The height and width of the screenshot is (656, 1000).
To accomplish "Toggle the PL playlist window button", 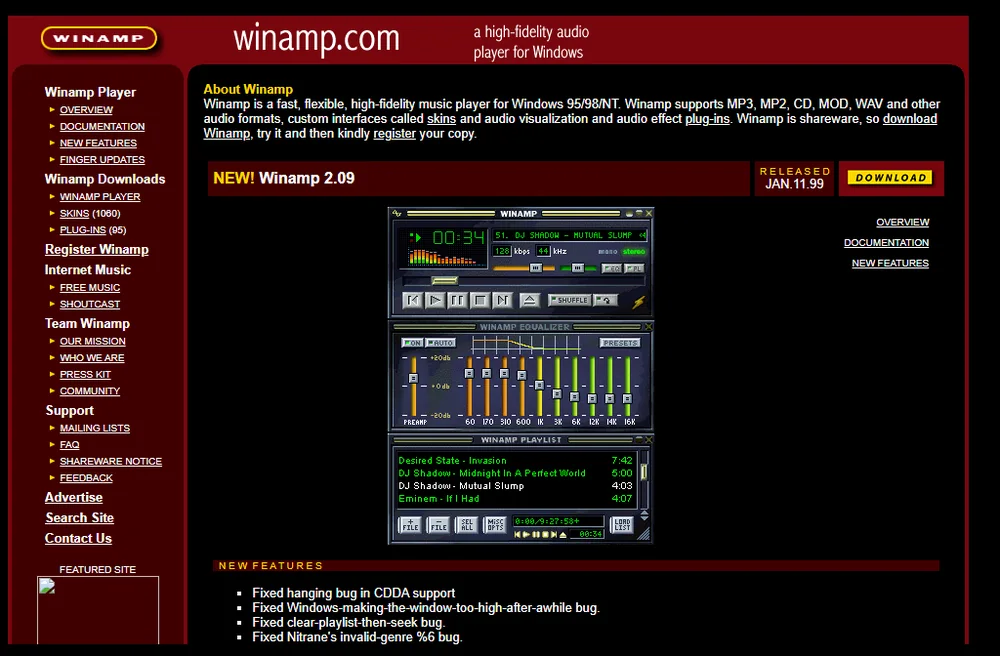I will click(x=634, y=268).
